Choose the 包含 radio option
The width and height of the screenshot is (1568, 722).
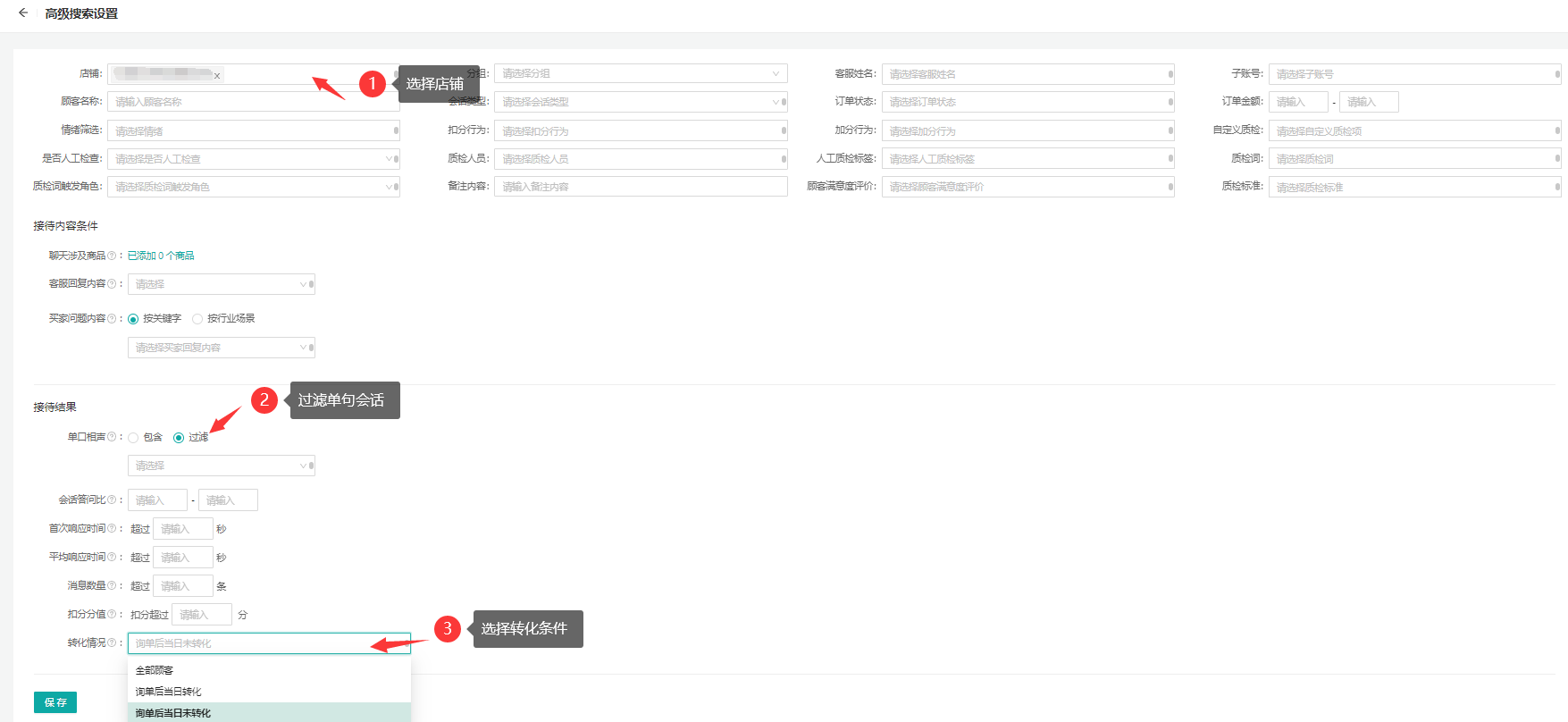(x=133, y=438)
